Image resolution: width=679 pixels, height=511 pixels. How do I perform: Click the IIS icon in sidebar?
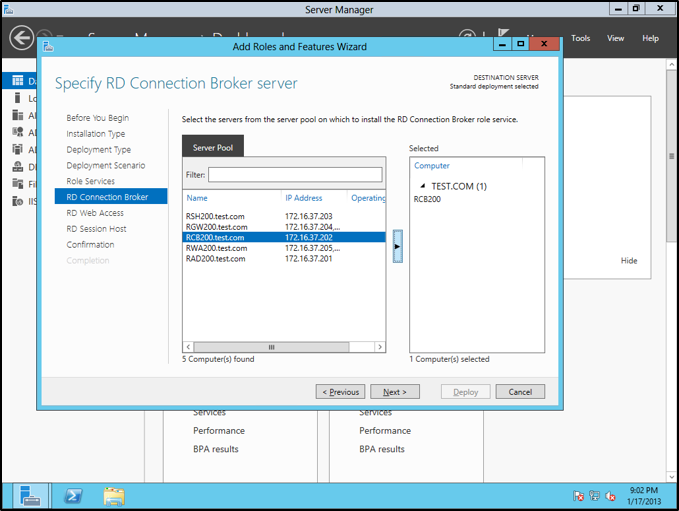coord(17,201)
